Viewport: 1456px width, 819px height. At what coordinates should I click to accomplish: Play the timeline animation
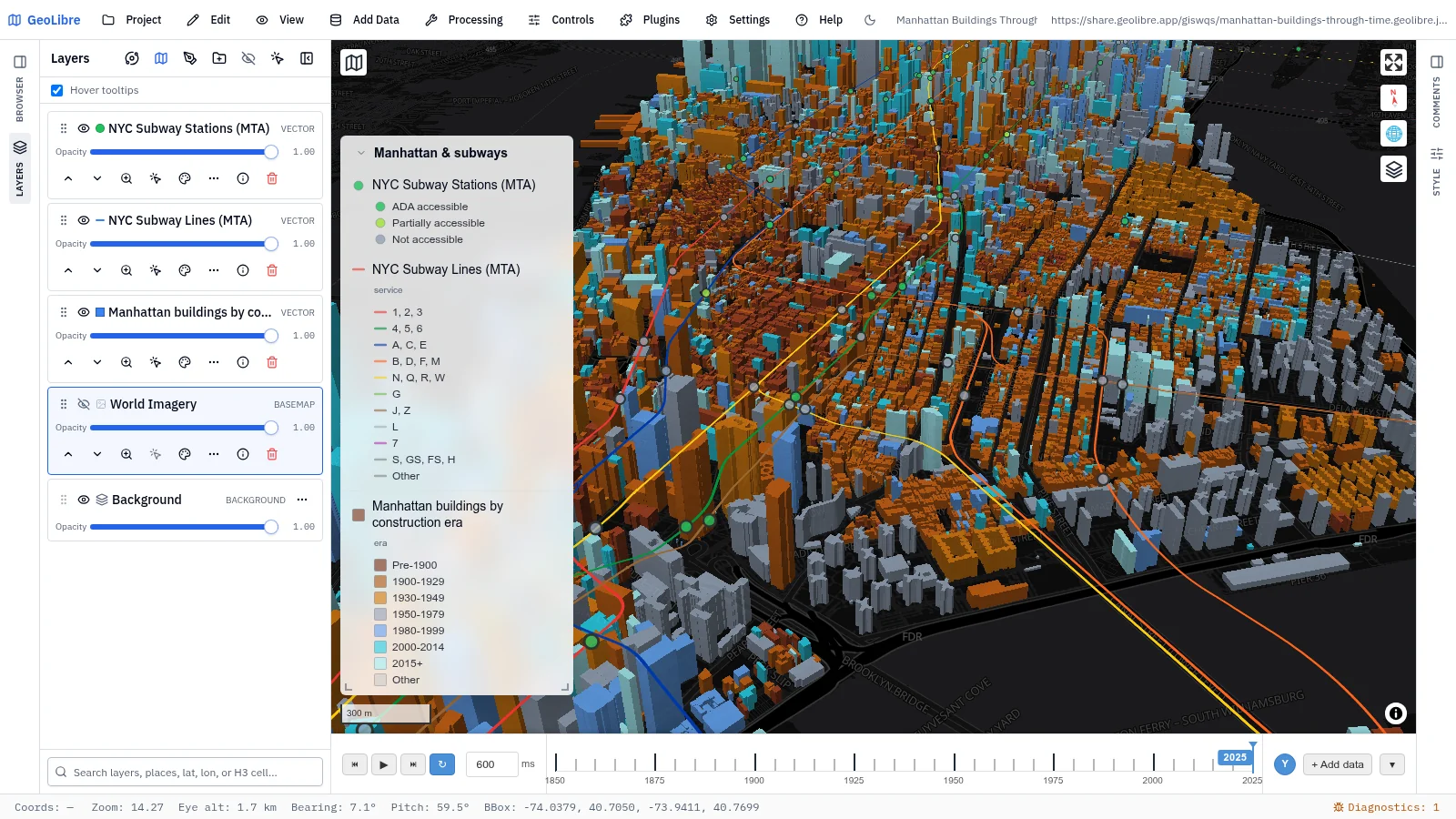point(384,764)
